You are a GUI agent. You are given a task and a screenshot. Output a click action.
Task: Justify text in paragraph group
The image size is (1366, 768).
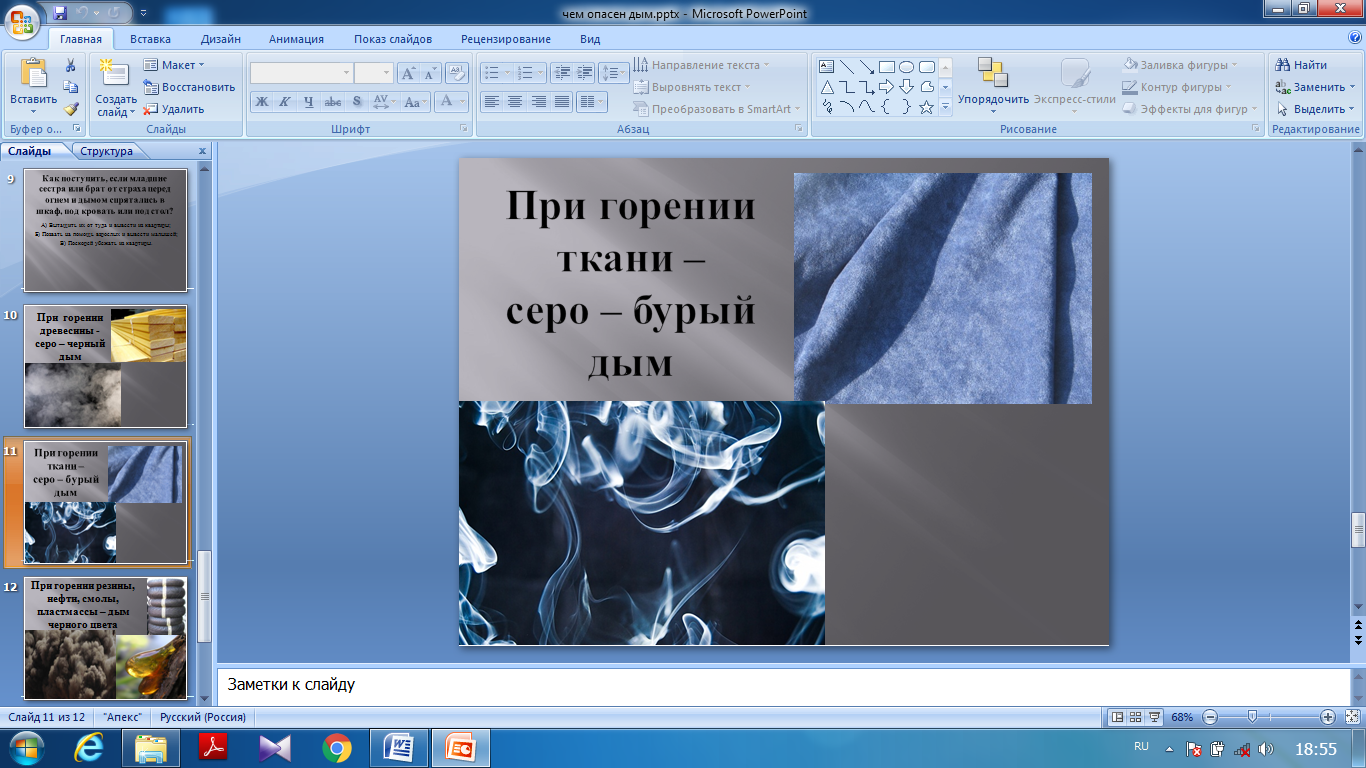(x=563, y=102)
